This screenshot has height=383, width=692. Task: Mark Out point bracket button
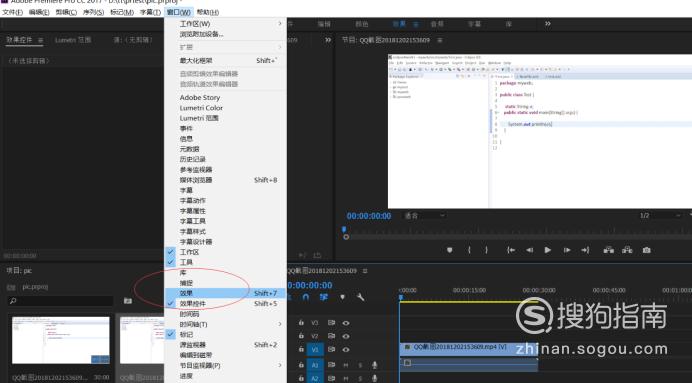(486, 250)
